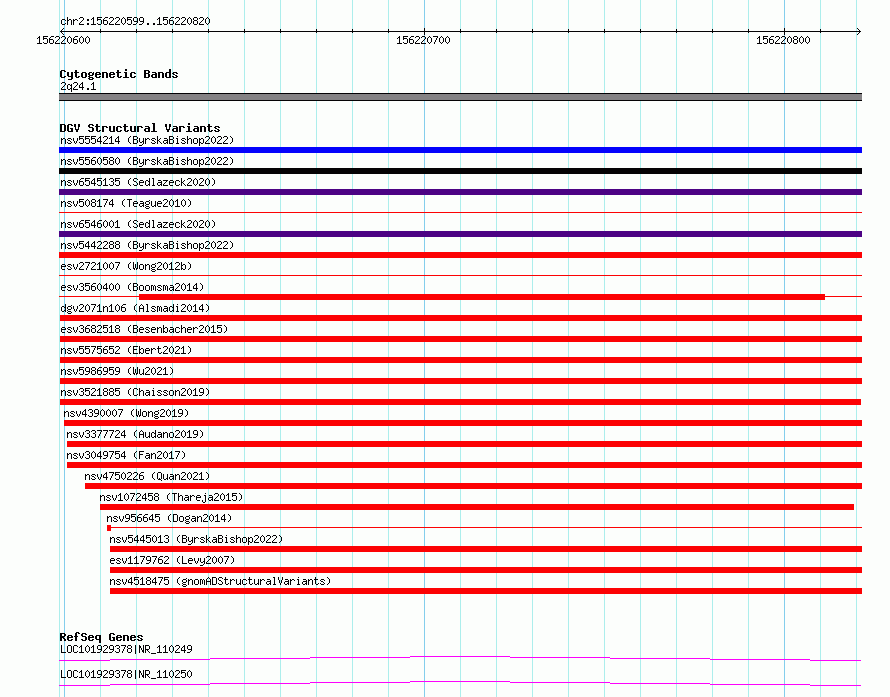
Task: Open nsv5575652 (Ebert2021) label
Action: point(126,350)
